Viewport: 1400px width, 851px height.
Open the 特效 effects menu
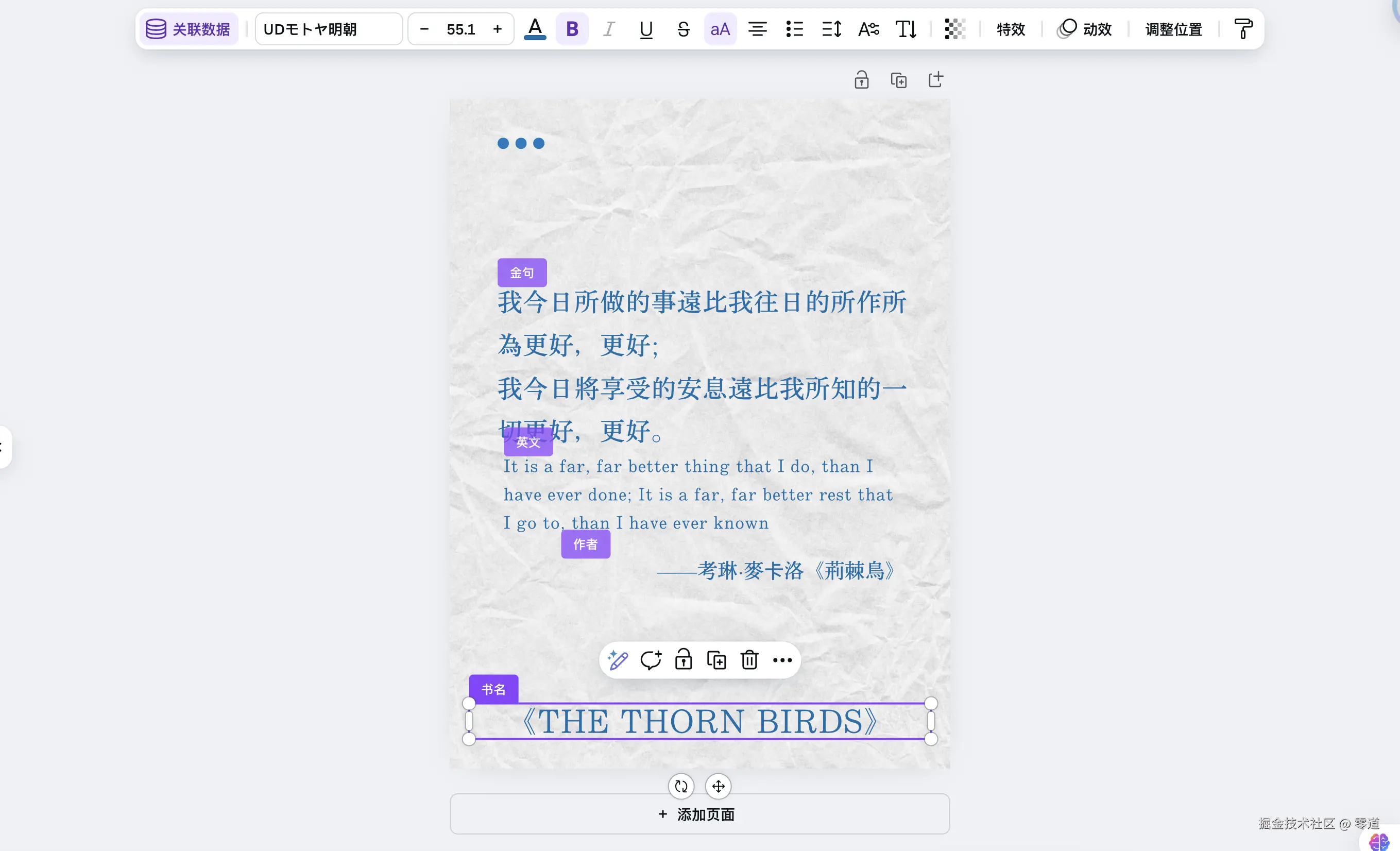[1010, 29]
